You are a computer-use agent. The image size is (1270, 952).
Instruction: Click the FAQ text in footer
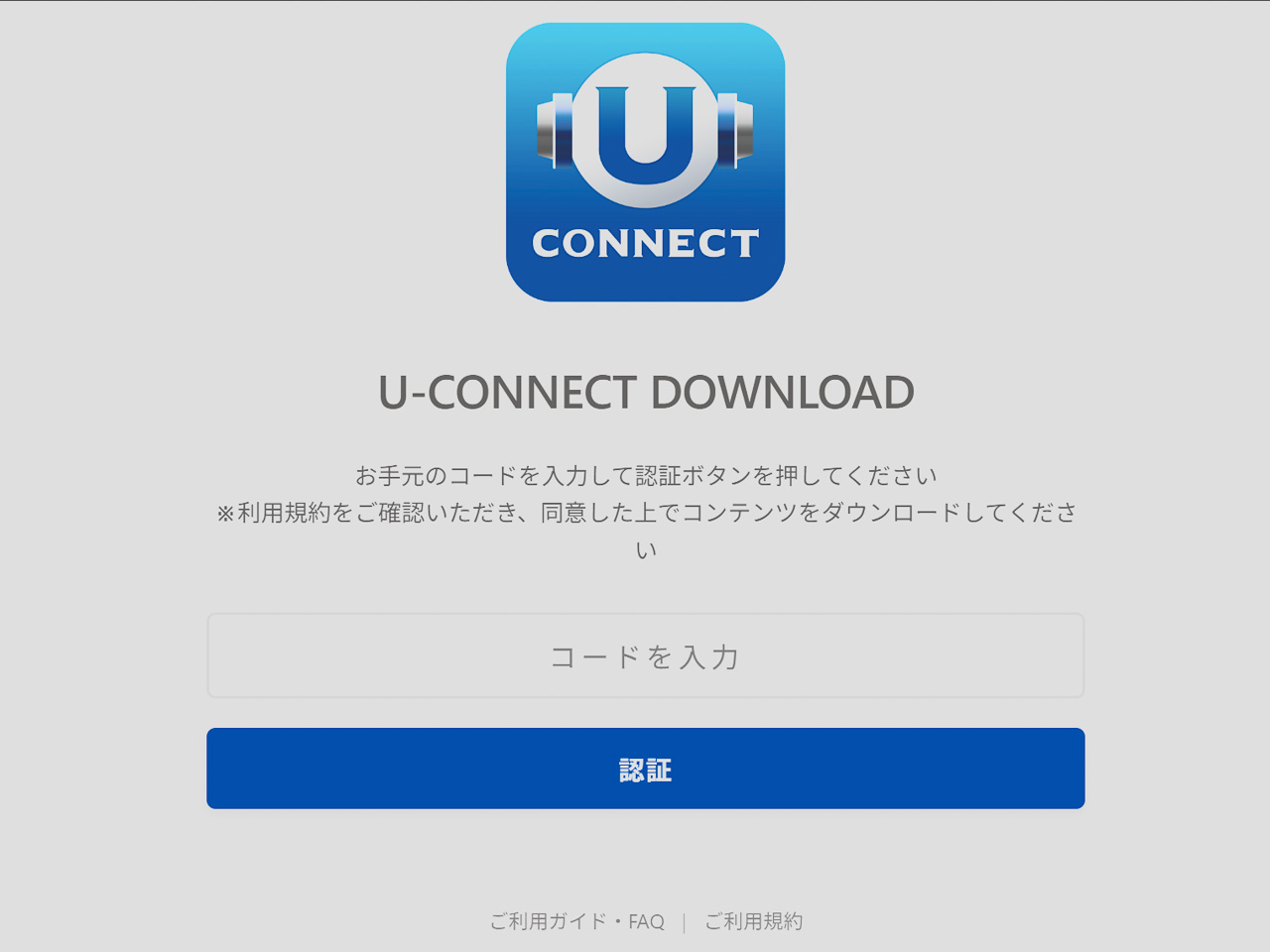click(x=646, y=922)
